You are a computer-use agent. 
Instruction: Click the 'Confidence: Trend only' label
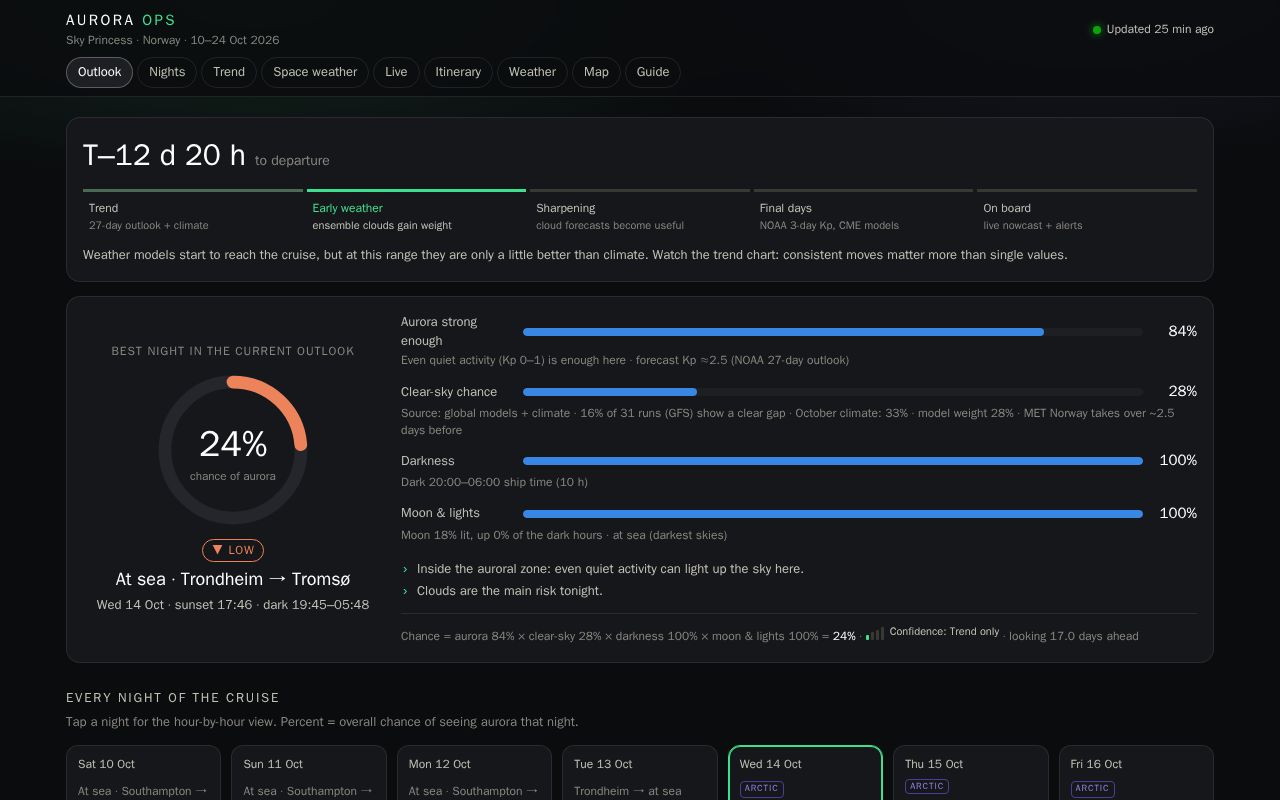point(944,632)
